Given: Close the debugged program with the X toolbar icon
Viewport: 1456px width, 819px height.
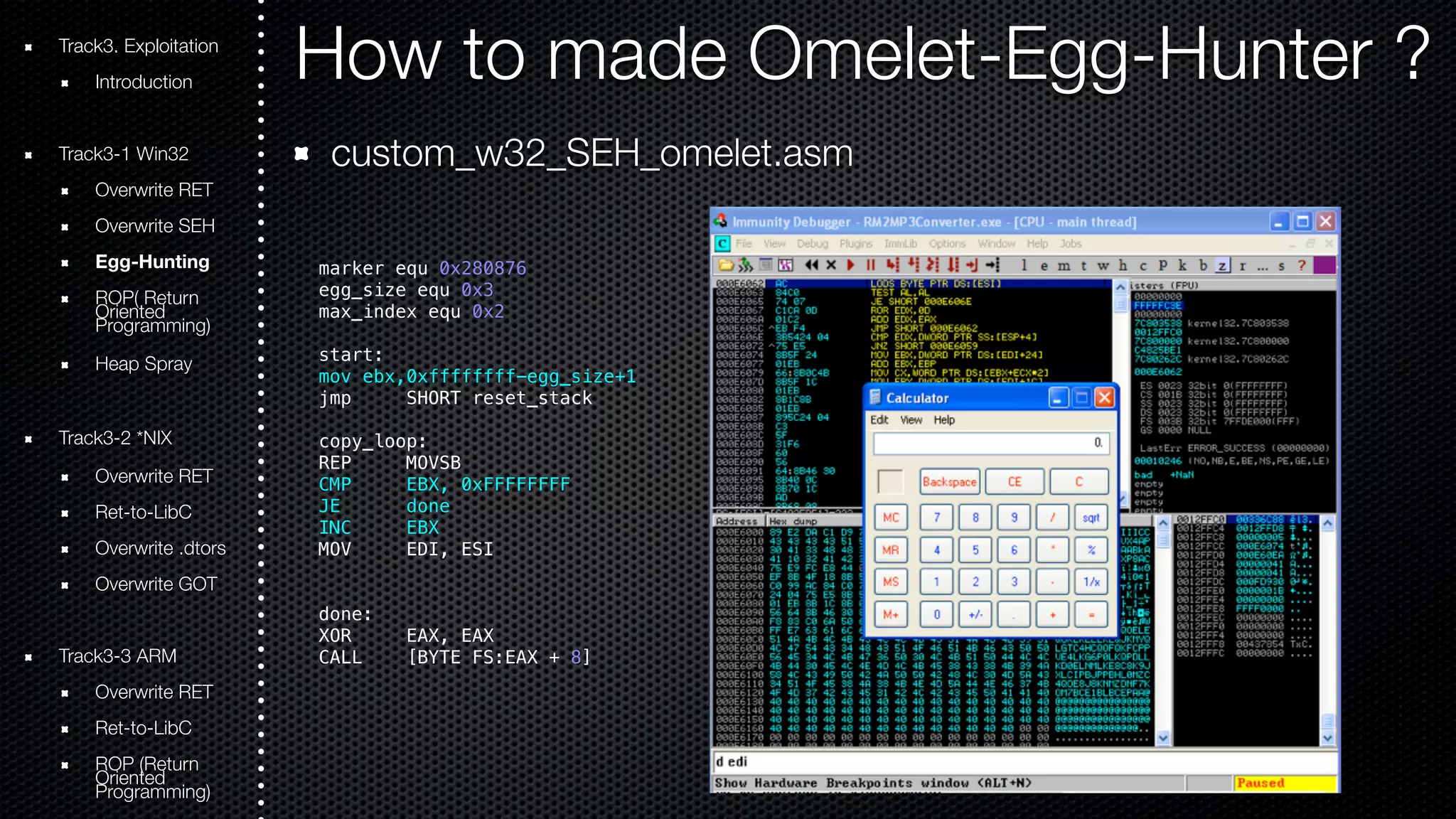Looking at the screenshot, I should tap(831, 265).
